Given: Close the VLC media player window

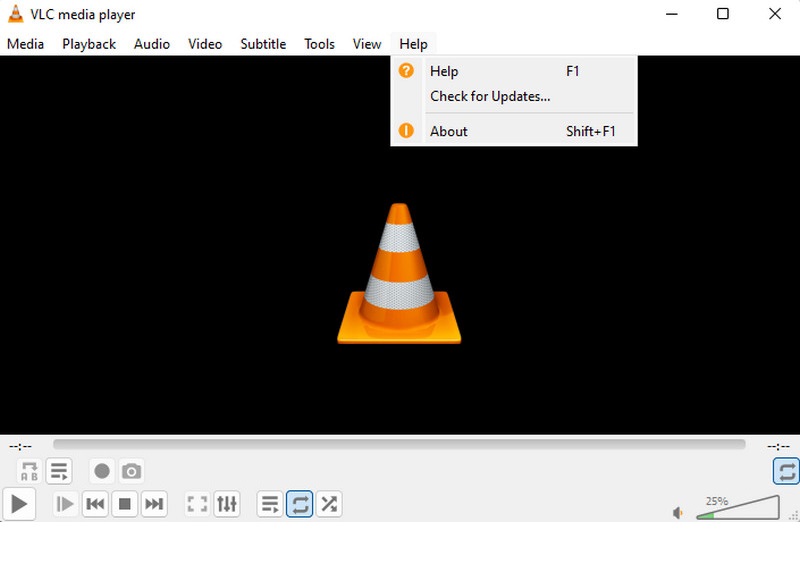Looking at the screenshot, I should 775,14.
